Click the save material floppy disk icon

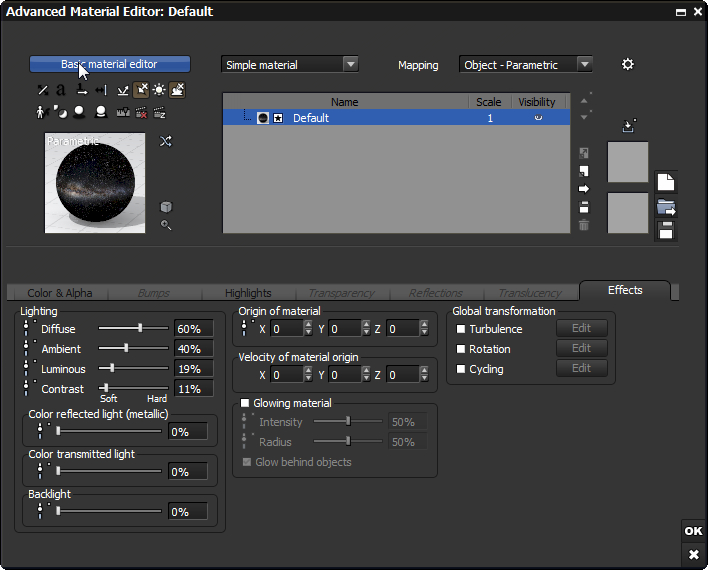tap(666, 231)
